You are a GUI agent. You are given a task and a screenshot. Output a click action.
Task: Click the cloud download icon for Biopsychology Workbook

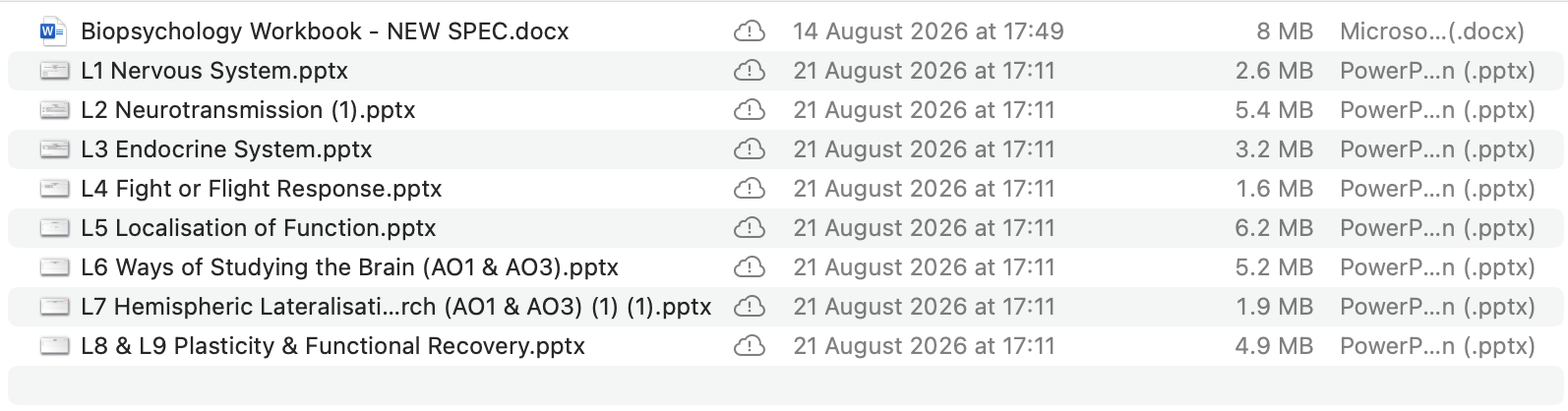coord(750,31)
